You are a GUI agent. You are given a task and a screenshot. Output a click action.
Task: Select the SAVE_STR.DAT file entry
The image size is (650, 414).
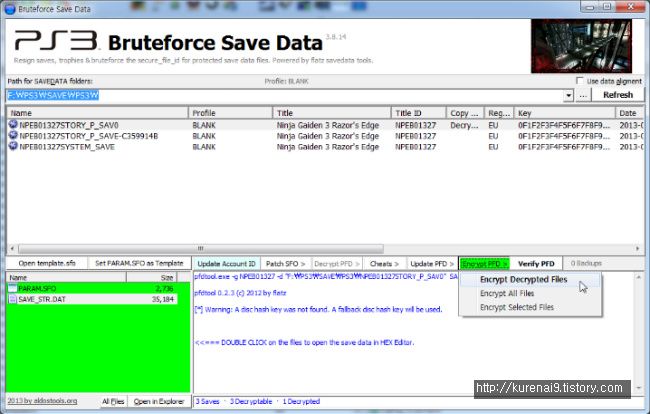point(92,299)
